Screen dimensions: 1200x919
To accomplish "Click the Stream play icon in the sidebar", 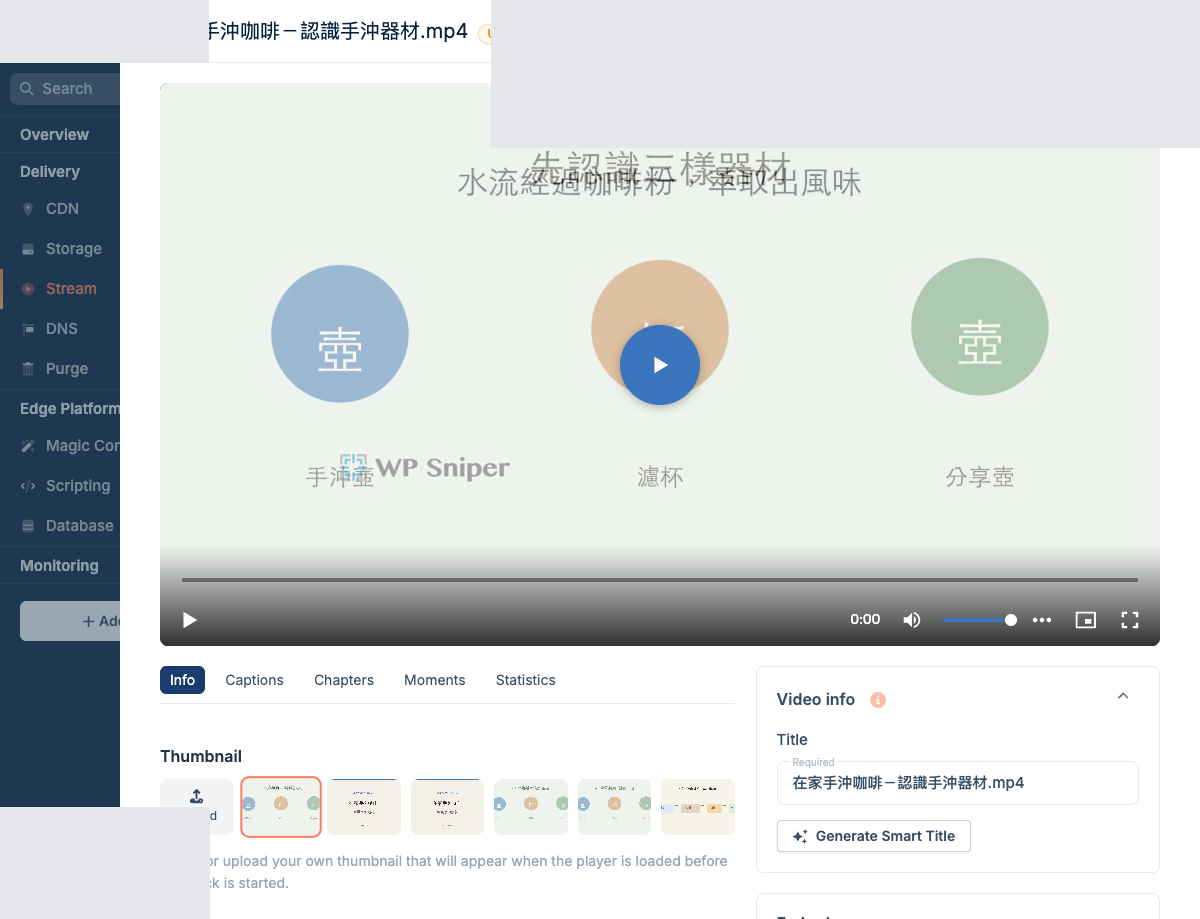I will (27, 289).
